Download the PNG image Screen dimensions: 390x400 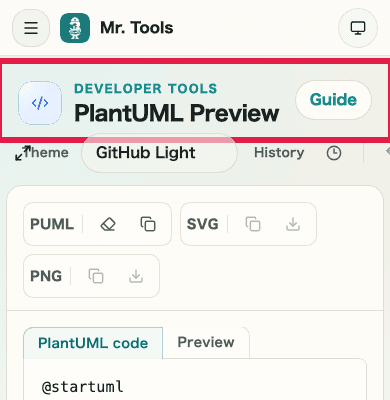tap(136, 276)
